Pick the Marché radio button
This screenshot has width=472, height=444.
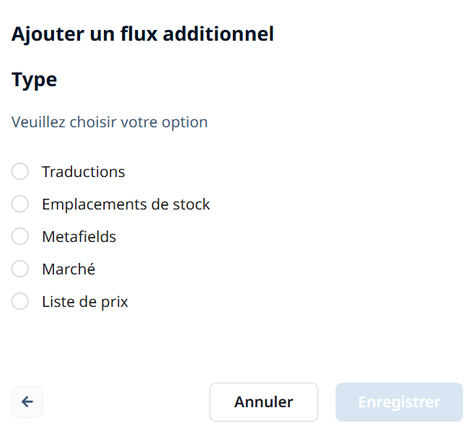[x=20, y=269]
